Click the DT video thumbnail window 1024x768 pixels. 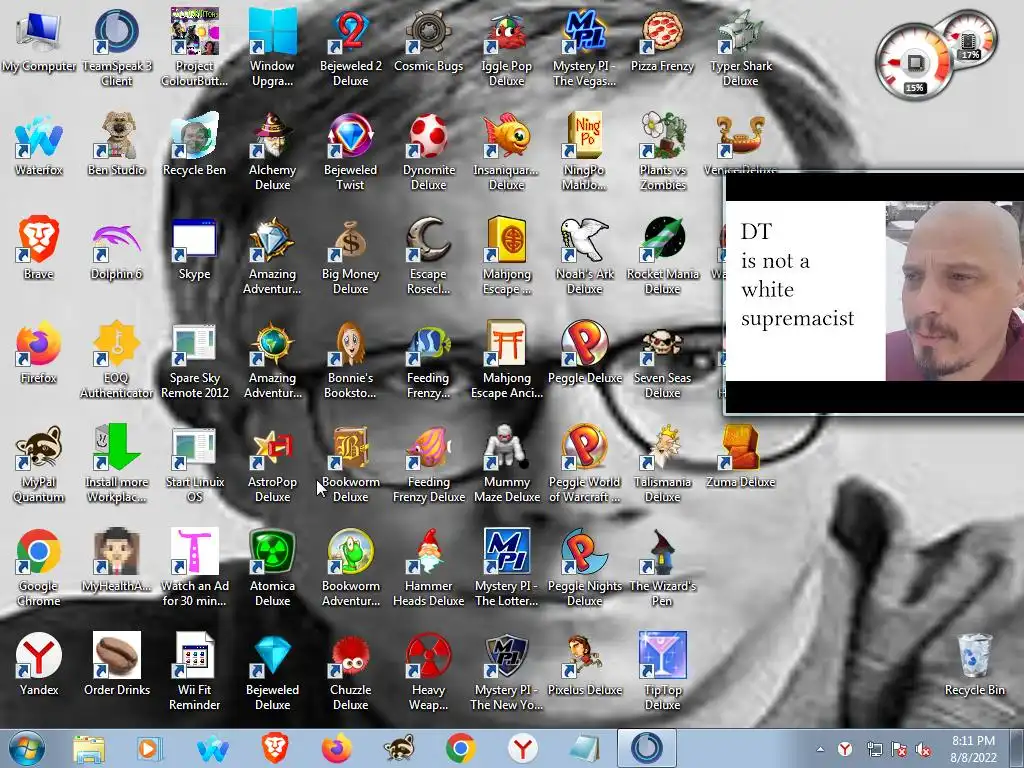(874, 293)
